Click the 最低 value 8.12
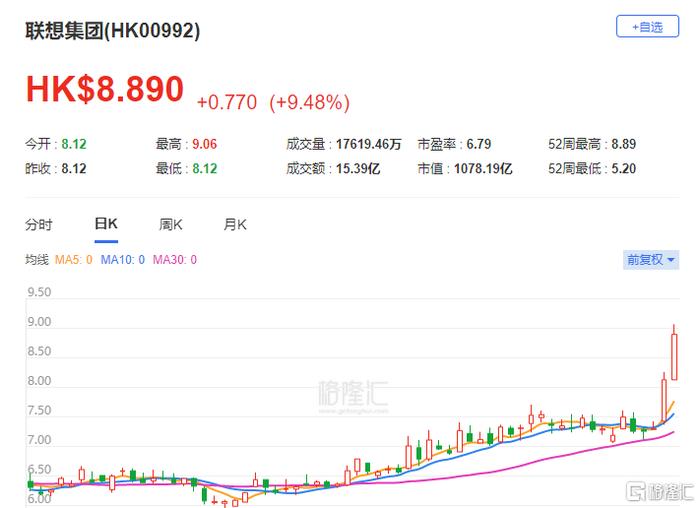 coord(204,169)
